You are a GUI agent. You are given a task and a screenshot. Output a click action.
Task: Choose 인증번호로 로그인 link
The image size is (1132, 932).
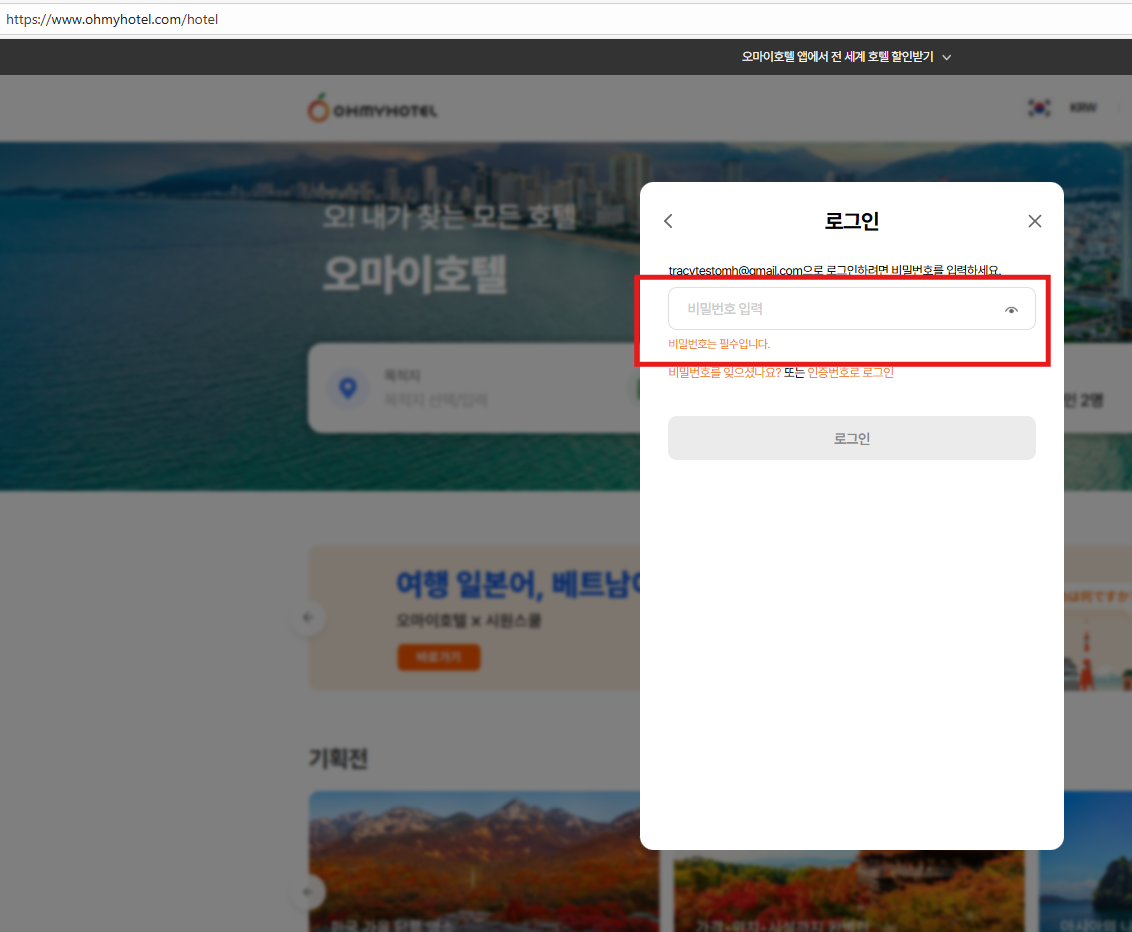(x=850, y=372)
